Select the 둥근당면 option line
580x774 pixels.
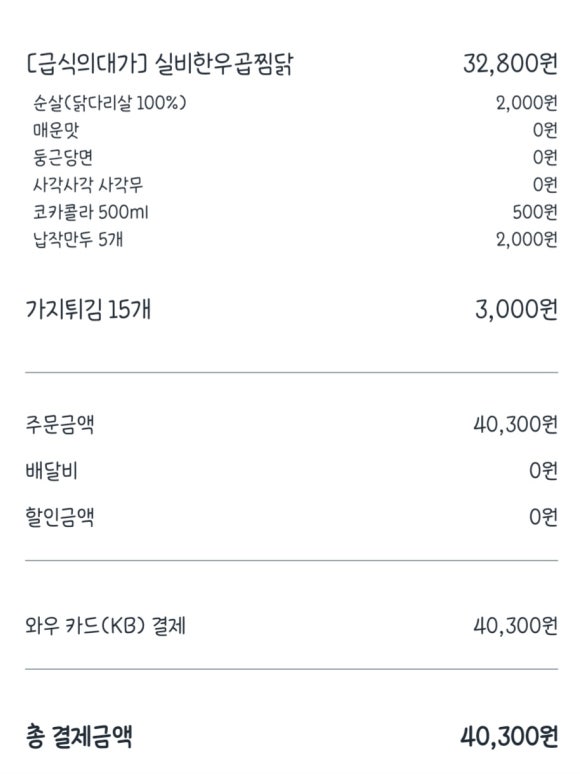click(x=63, y=157)
